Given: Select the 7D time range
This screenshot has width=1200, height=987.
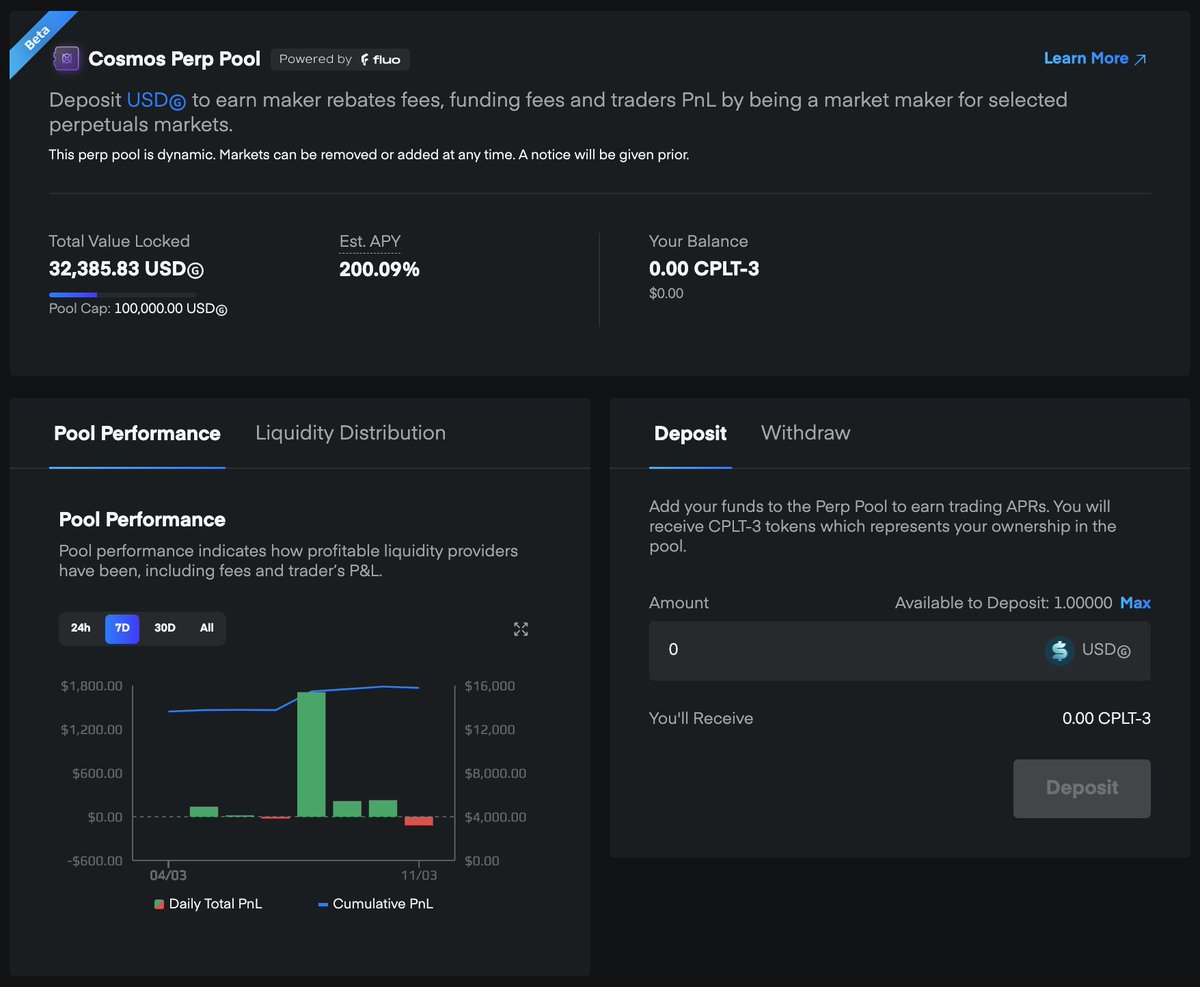Looking at the screenshot, I should [x=122, y=628].
